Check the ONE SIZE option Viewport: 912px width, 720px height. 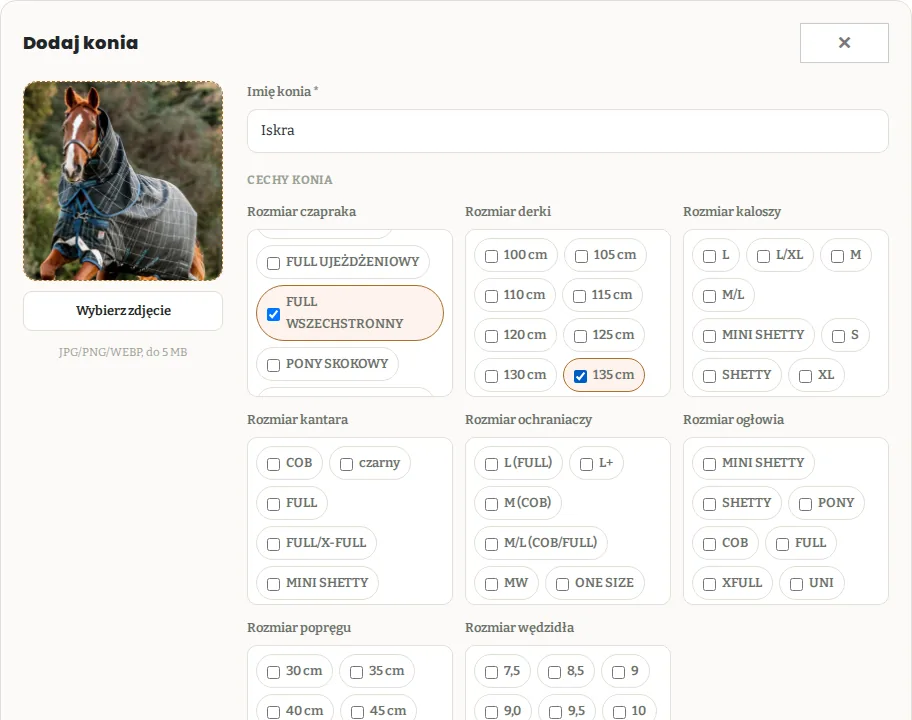tap(562, 584)
